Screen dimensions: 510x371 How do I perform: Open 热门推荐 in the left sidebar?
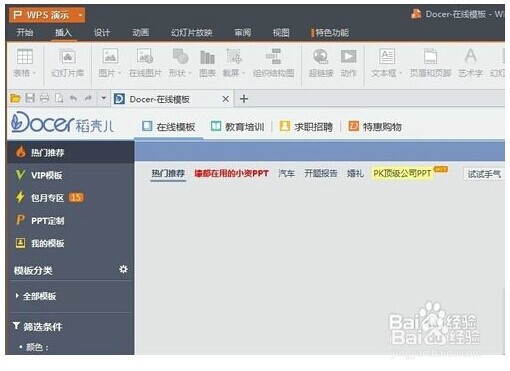tap(70, 153)
